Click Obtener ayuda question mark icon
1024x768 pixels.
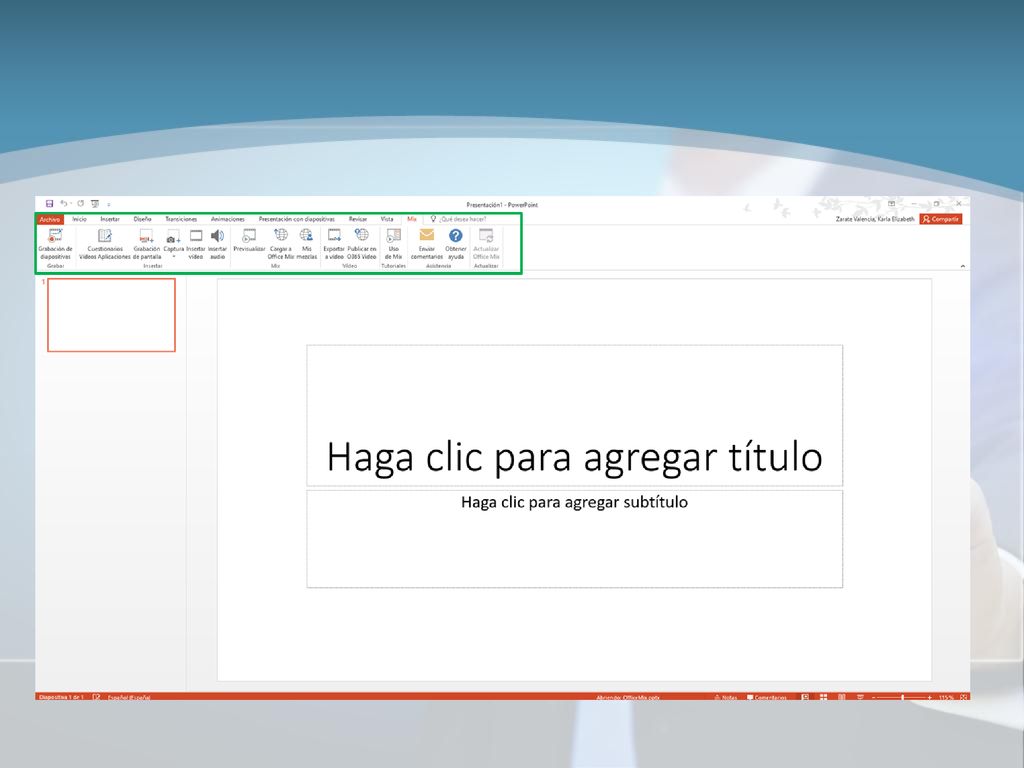pyautogui.click(x=456, y=235)
